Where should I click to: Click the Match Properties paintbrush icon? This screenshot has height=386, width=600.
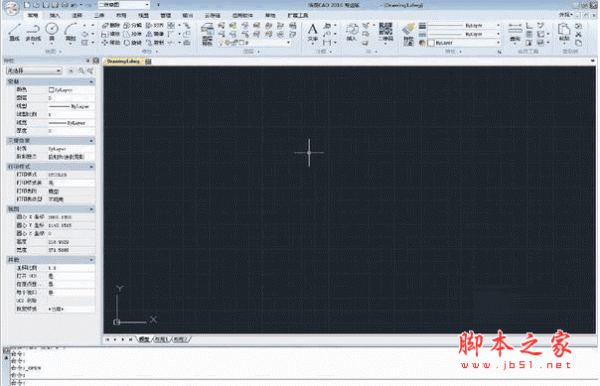point(409,34)
